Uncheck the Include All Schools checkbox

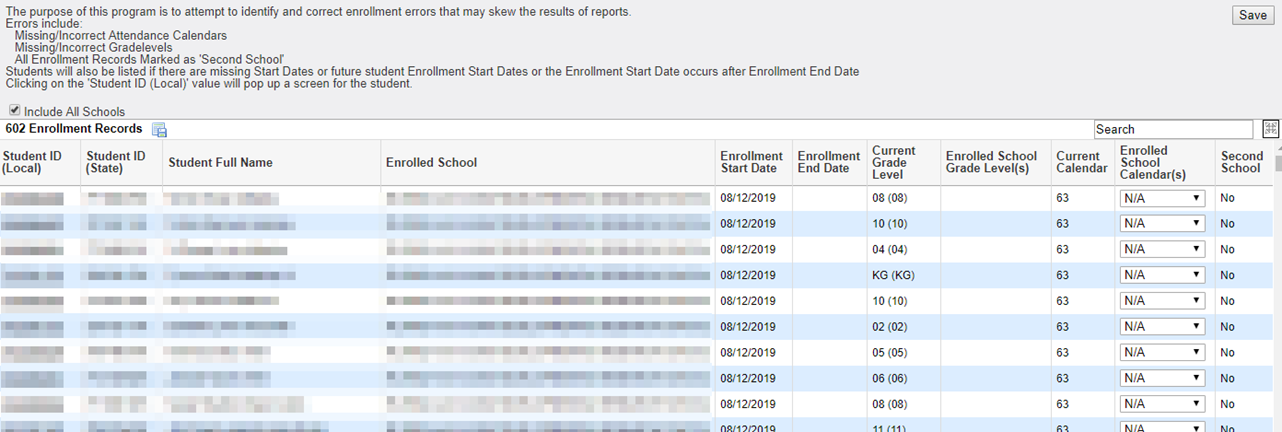[x=14, y=111]
